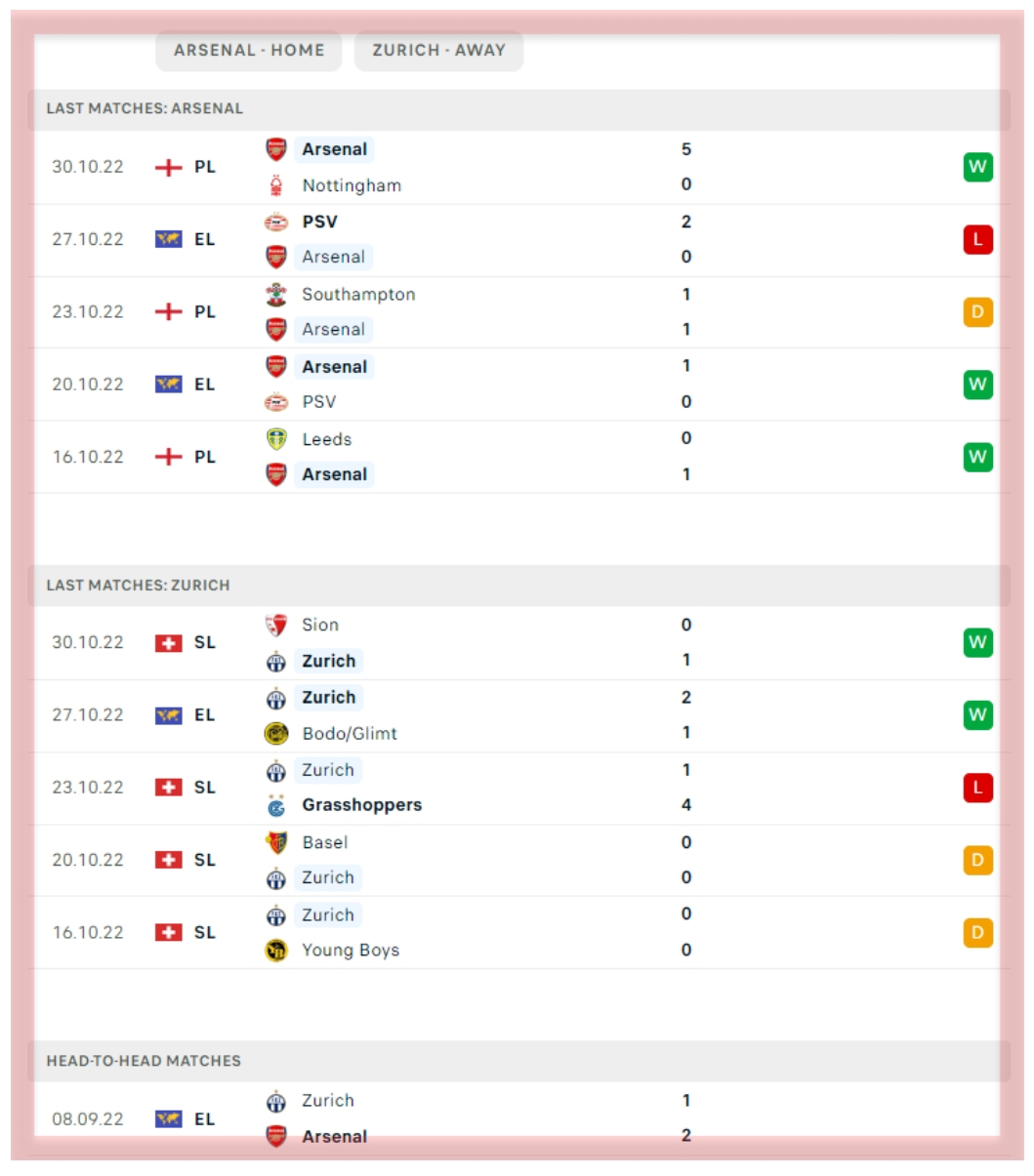Open the Nottingham team link
Image resolution: width=1034 pixels, height=1176 pixels.
click(352, 185)
